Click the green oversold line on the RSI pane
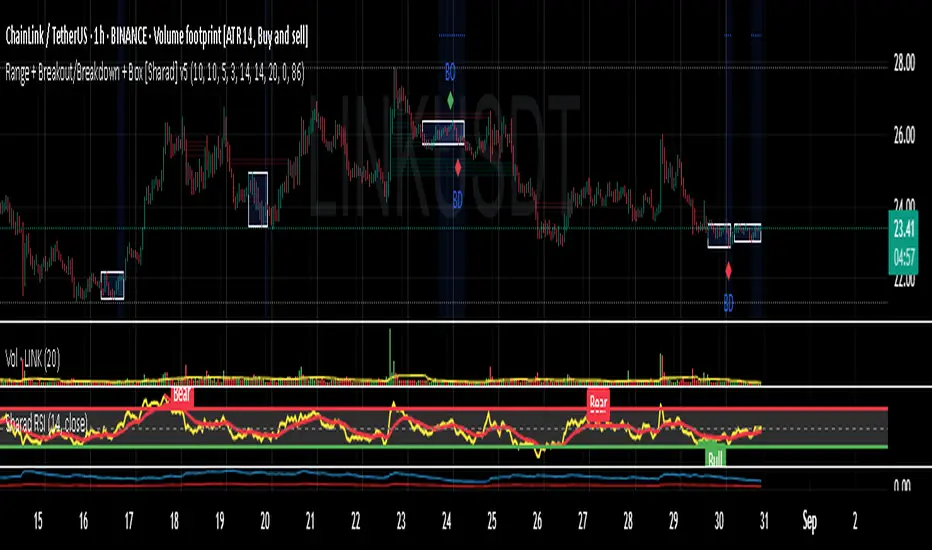The height and width of the screenshot is (550, 932). [443, 447]
